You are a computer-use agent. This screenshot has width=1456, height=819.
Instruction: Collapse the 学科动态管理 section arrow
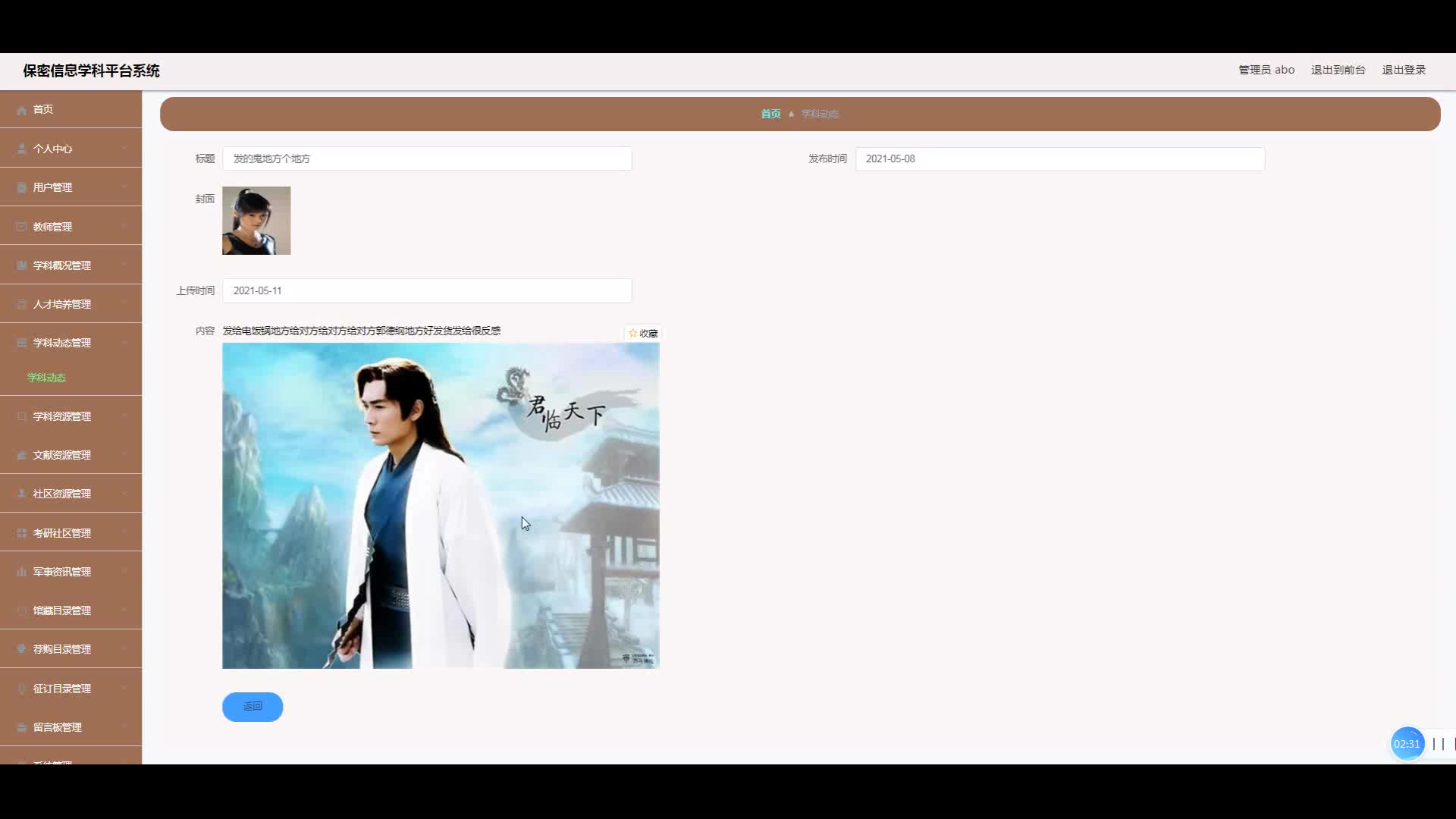(124, 343)
